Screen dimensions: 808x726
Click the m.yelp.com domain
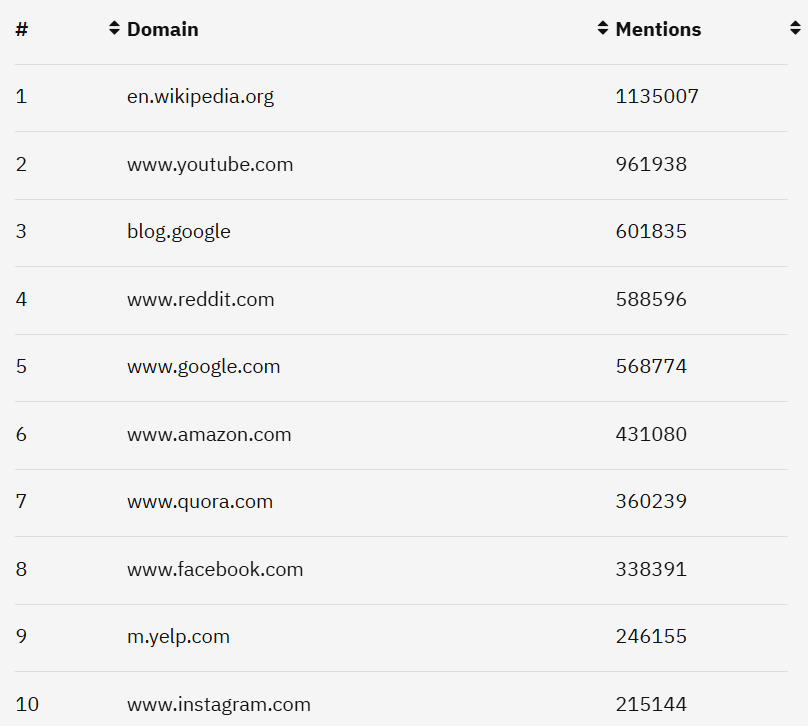coord(178,637)
